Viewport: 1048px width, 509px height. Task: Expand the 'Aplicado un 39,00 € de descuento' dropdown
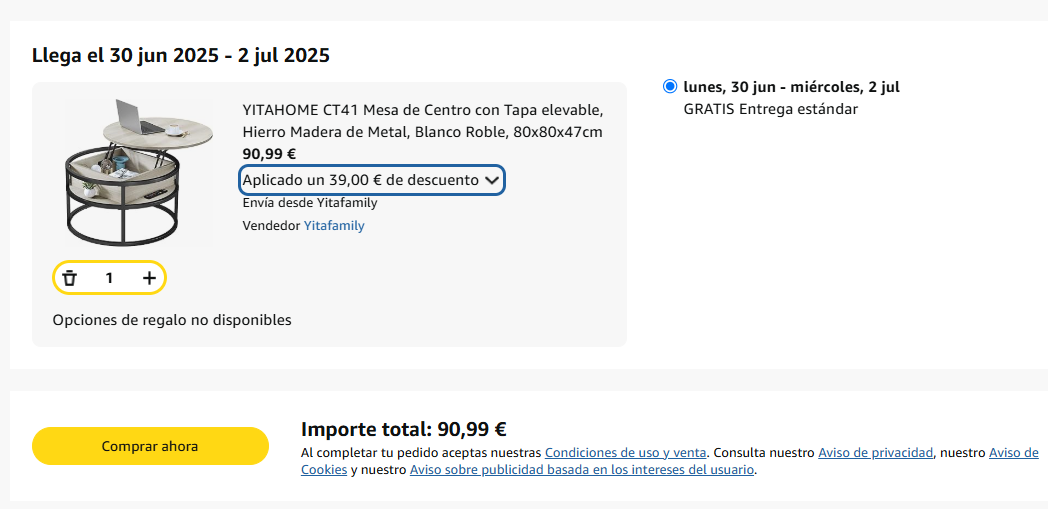point(372,180)
